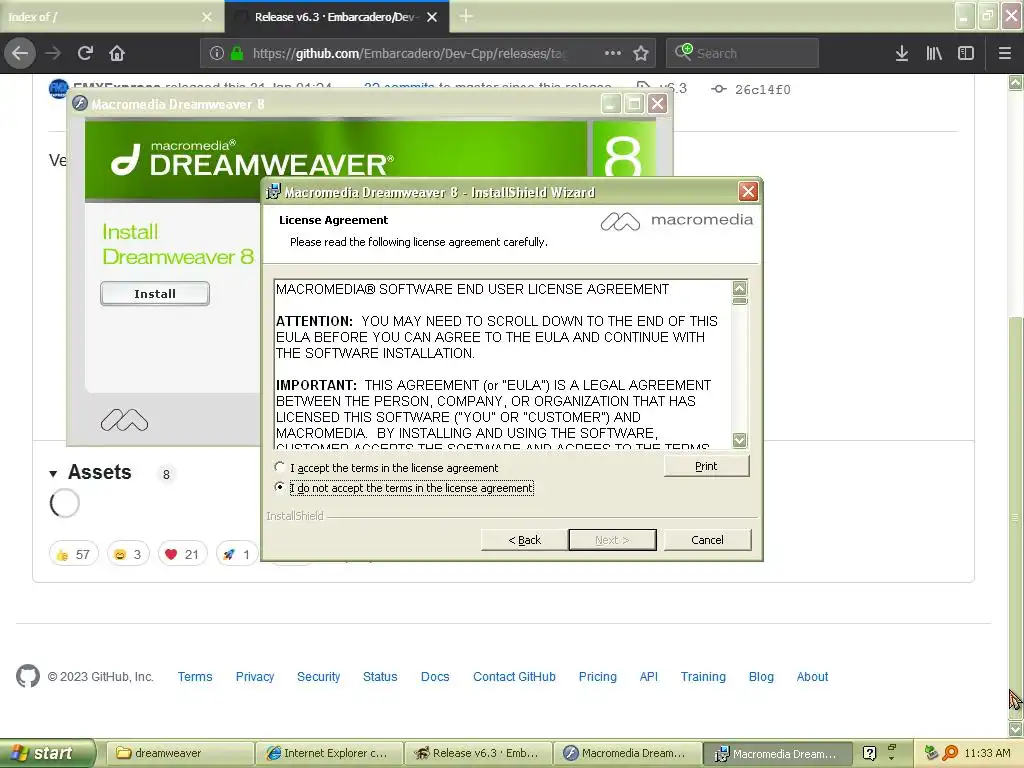This screenshot has height=768, width=1024.
Task: Open the Firefox hamburger menu
Action: pyautogui.click(x=1005, y=53)
